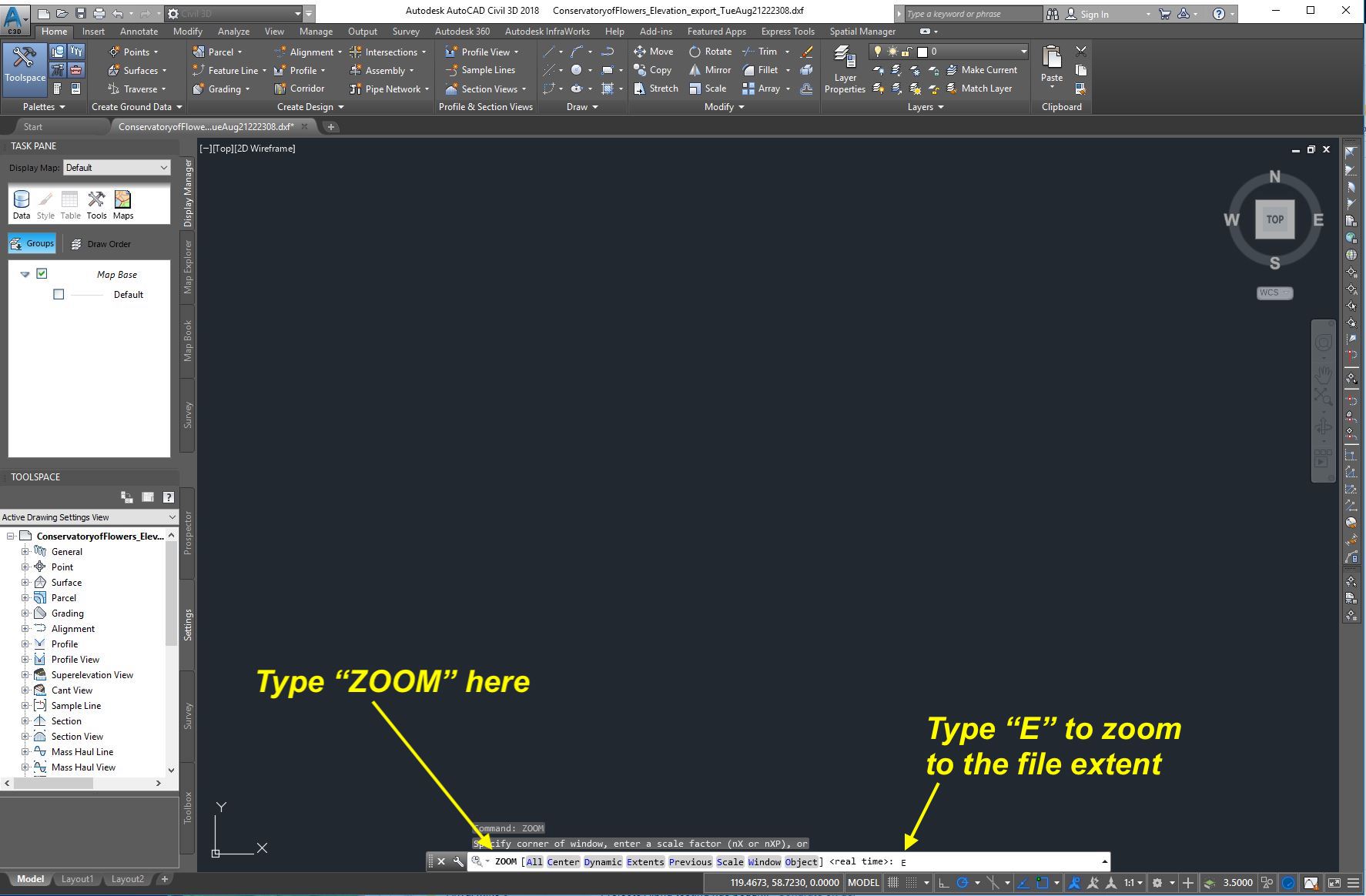Select the Data icon in Task Pane
This screenshot has height=896, width=1366.
pyautogui.click(x=21, y=200)
